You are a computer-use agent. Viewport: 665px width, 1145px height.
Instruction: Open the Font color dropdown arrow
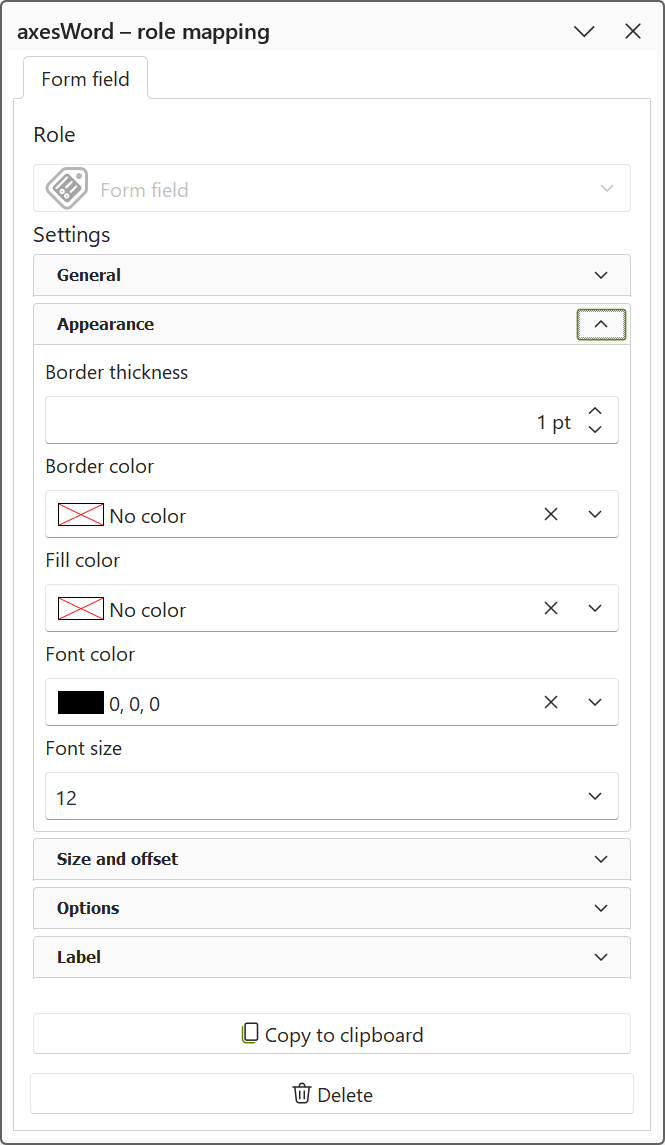coord(595,702)
